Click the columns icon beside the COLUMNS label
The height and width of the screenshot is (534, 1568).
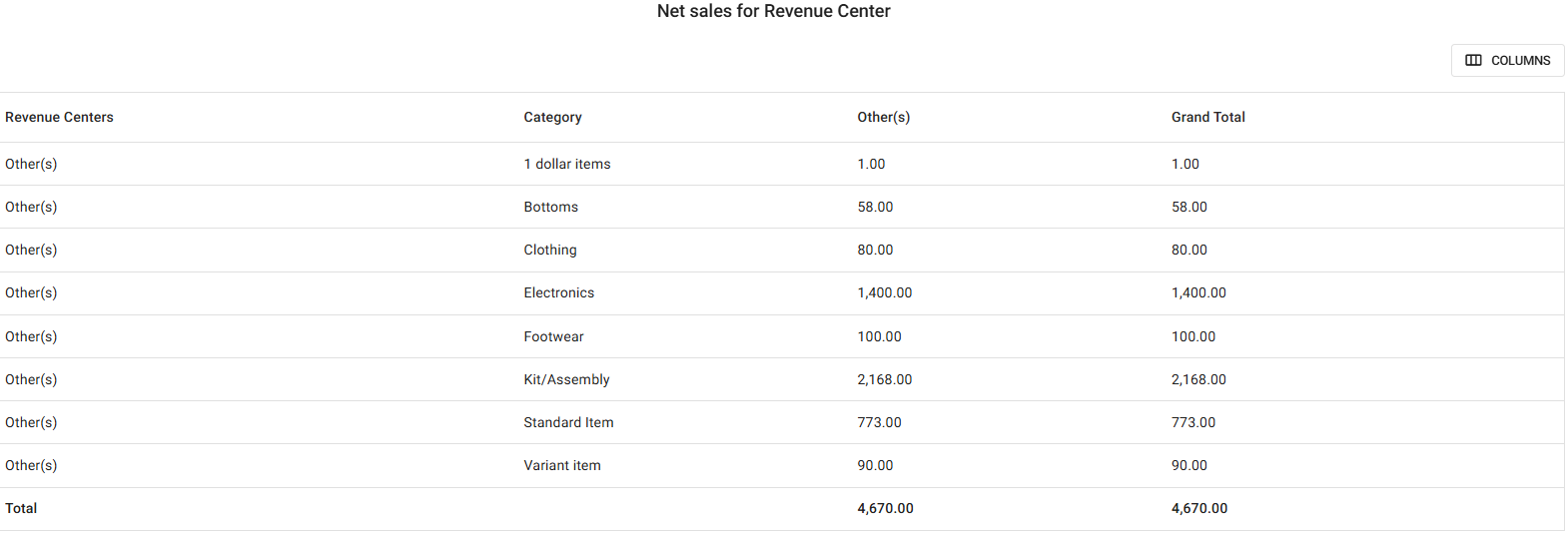point(1473,61)
